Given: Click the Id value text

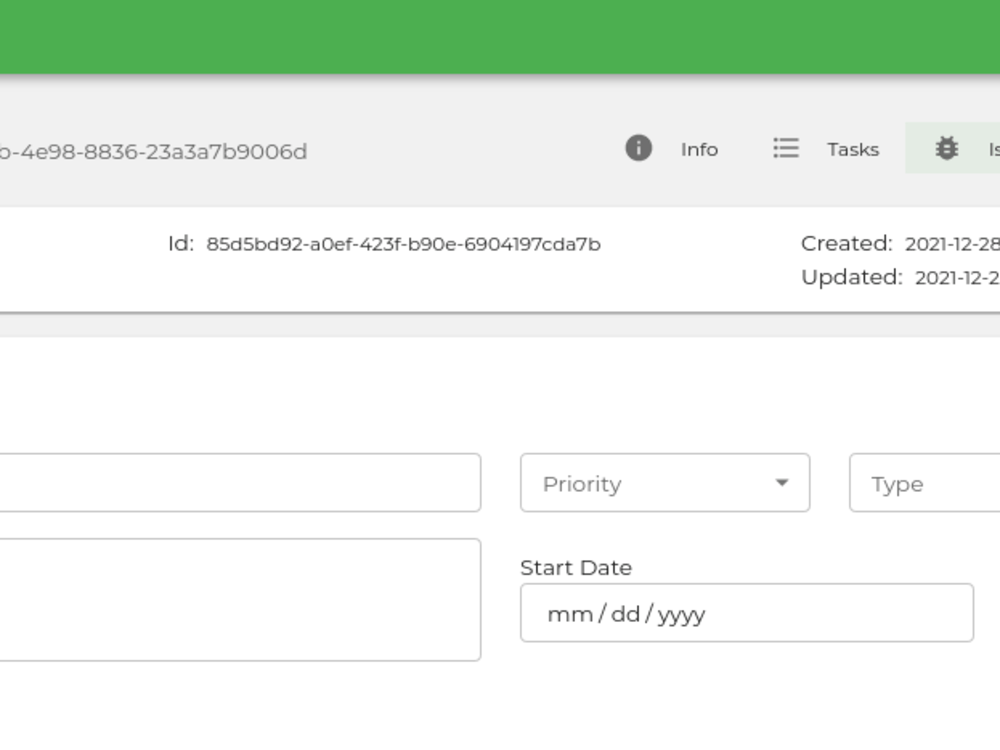Looking at the screenshot, I should tap(404, 243).
